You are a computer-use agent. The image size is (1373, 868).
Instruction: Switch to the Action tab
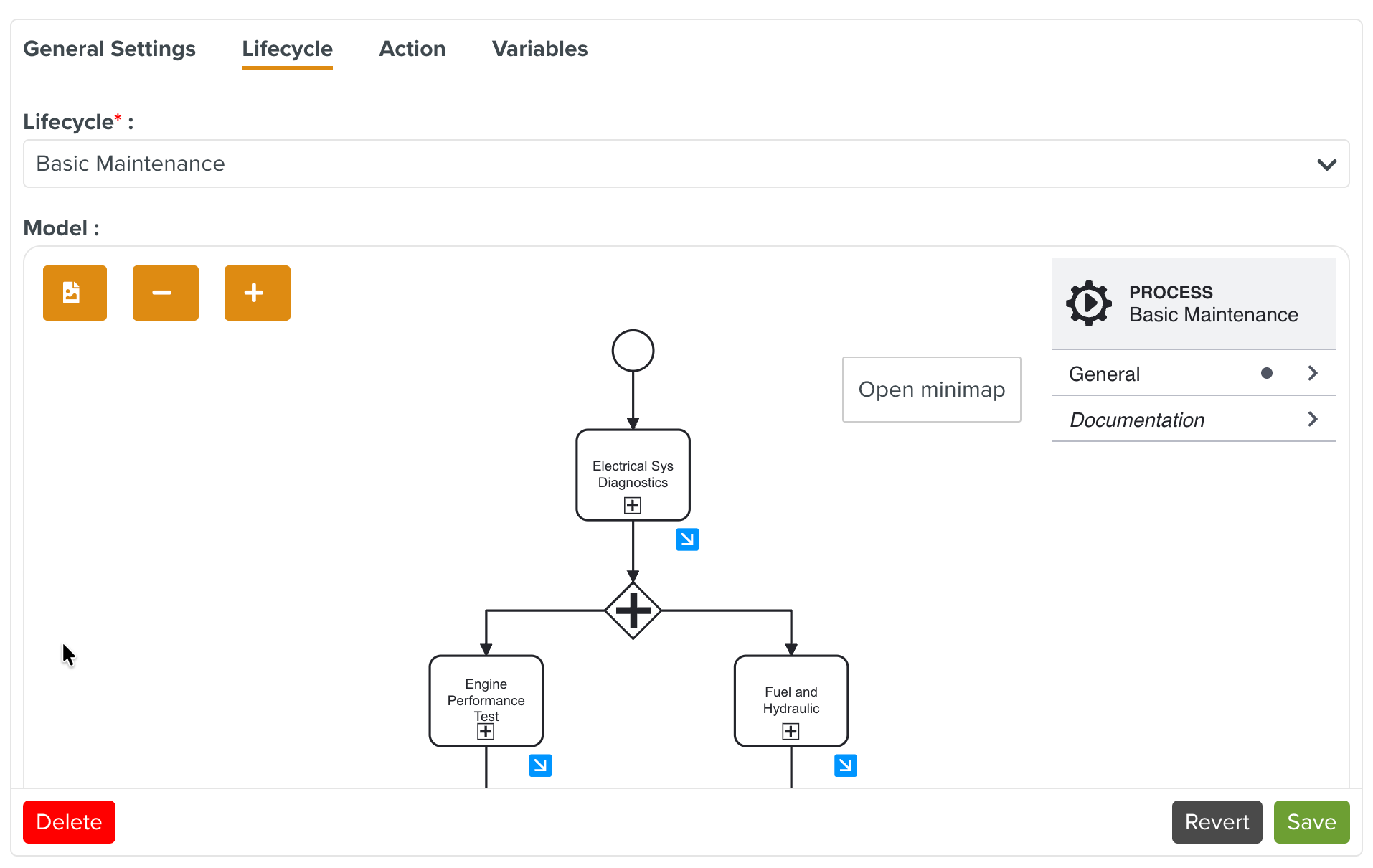click(412, 49)
